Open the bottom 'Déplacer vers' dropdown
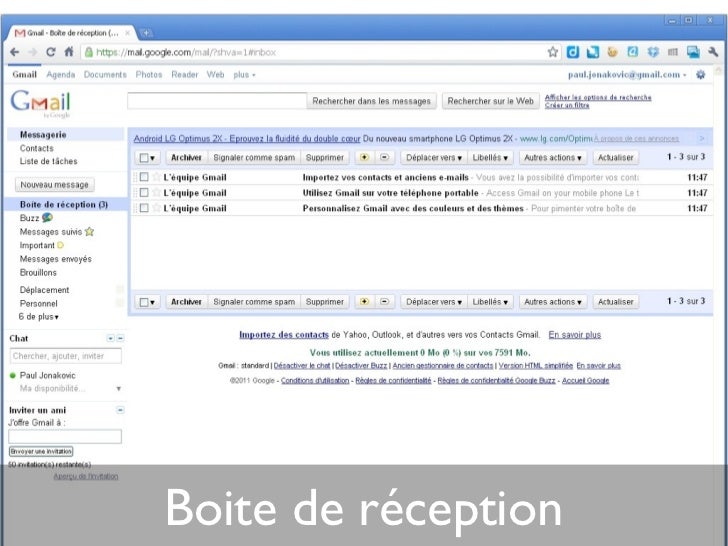This screenshot has width=728, height=546. click(x=434, y=302)
